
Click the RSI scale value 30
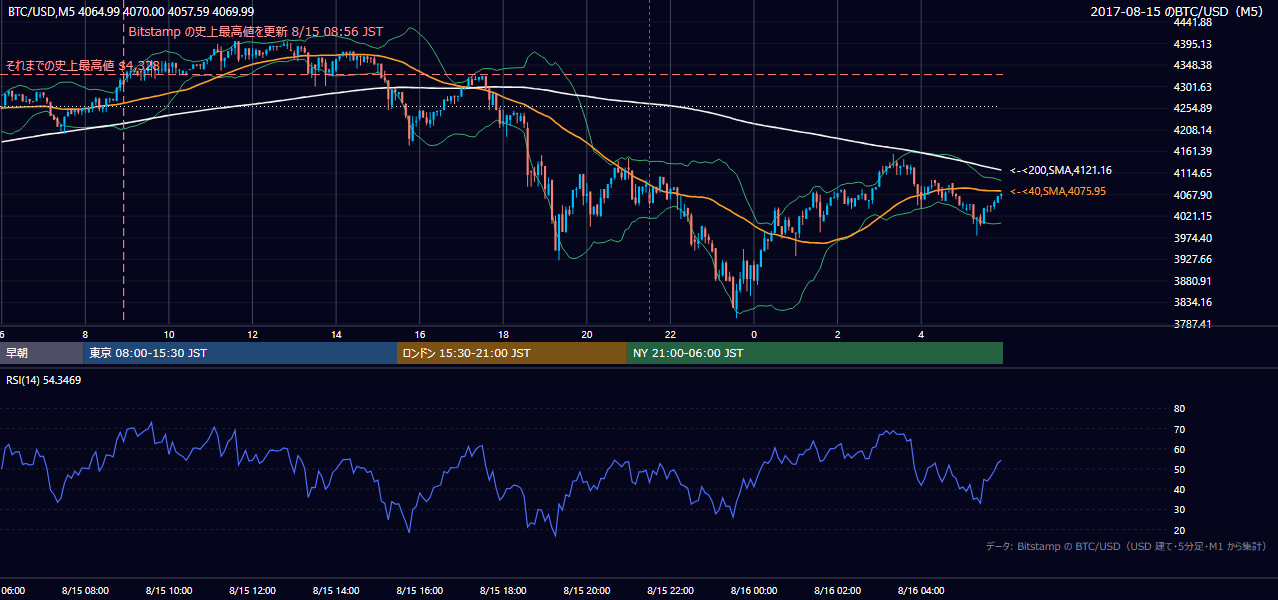pyautogui.click(x=1179, y=510)
